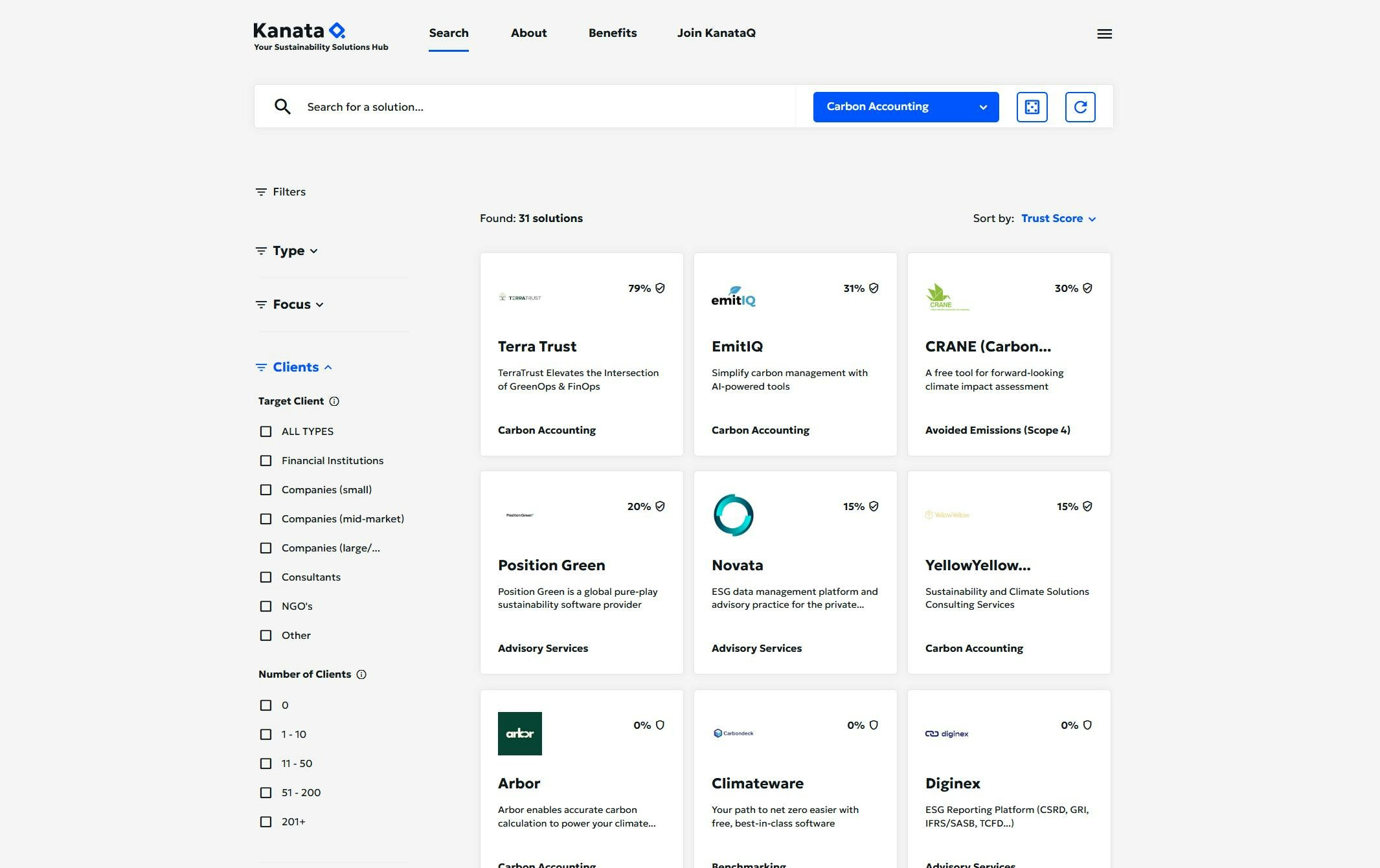The width and height of the screenshot is (1380, 868).
Task: Click 'Found: 31 solutions' text
Action: (x=531, y=219)
